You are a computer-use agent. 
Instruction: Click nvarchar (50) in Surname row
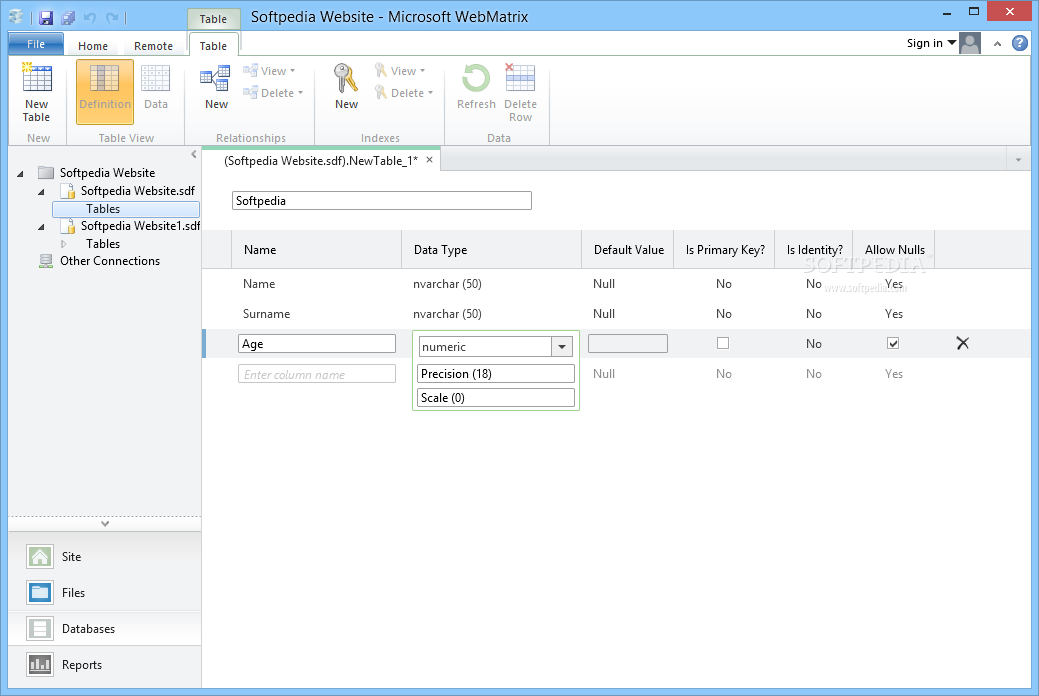[447, 314]
